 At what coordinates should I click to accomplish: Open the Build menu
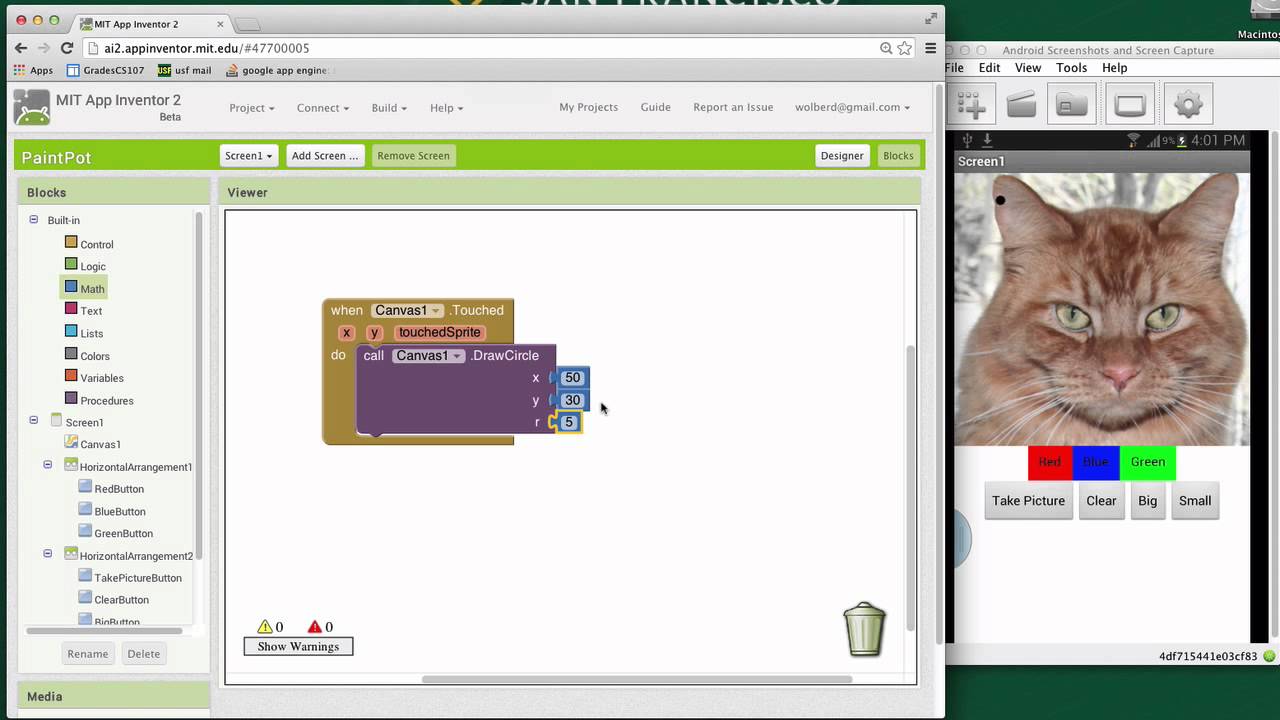coord(389,108)
